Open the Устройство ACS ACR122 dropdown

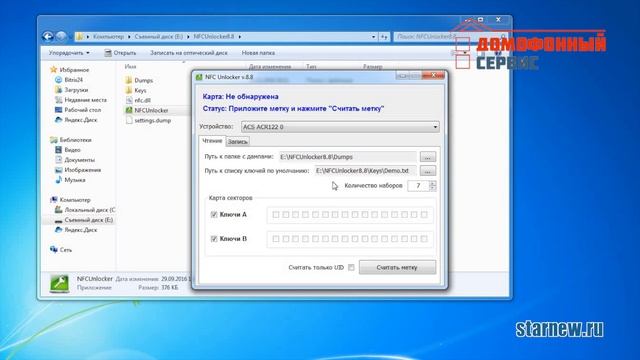340,127
